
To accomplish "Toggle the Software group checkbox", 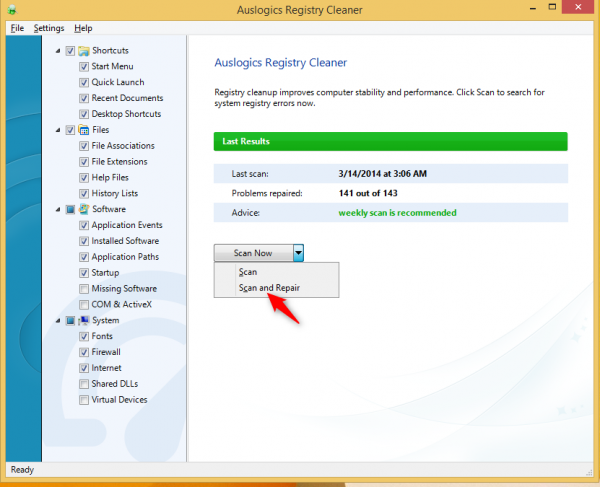I will [70, 209].
